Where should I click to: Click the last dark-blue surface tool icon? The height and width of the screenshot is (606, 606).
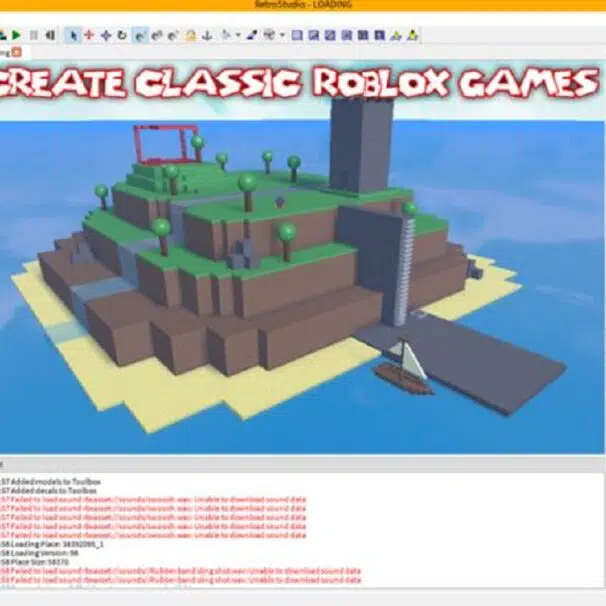coord(380,35)
